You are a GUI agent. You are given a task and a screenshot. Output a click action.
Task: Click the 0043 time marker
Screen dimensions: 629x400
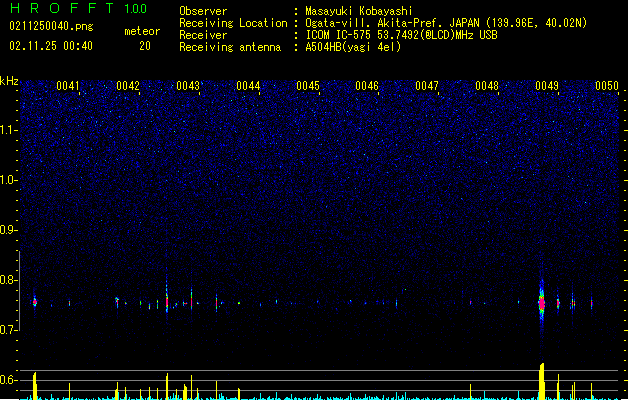point(188,86)
